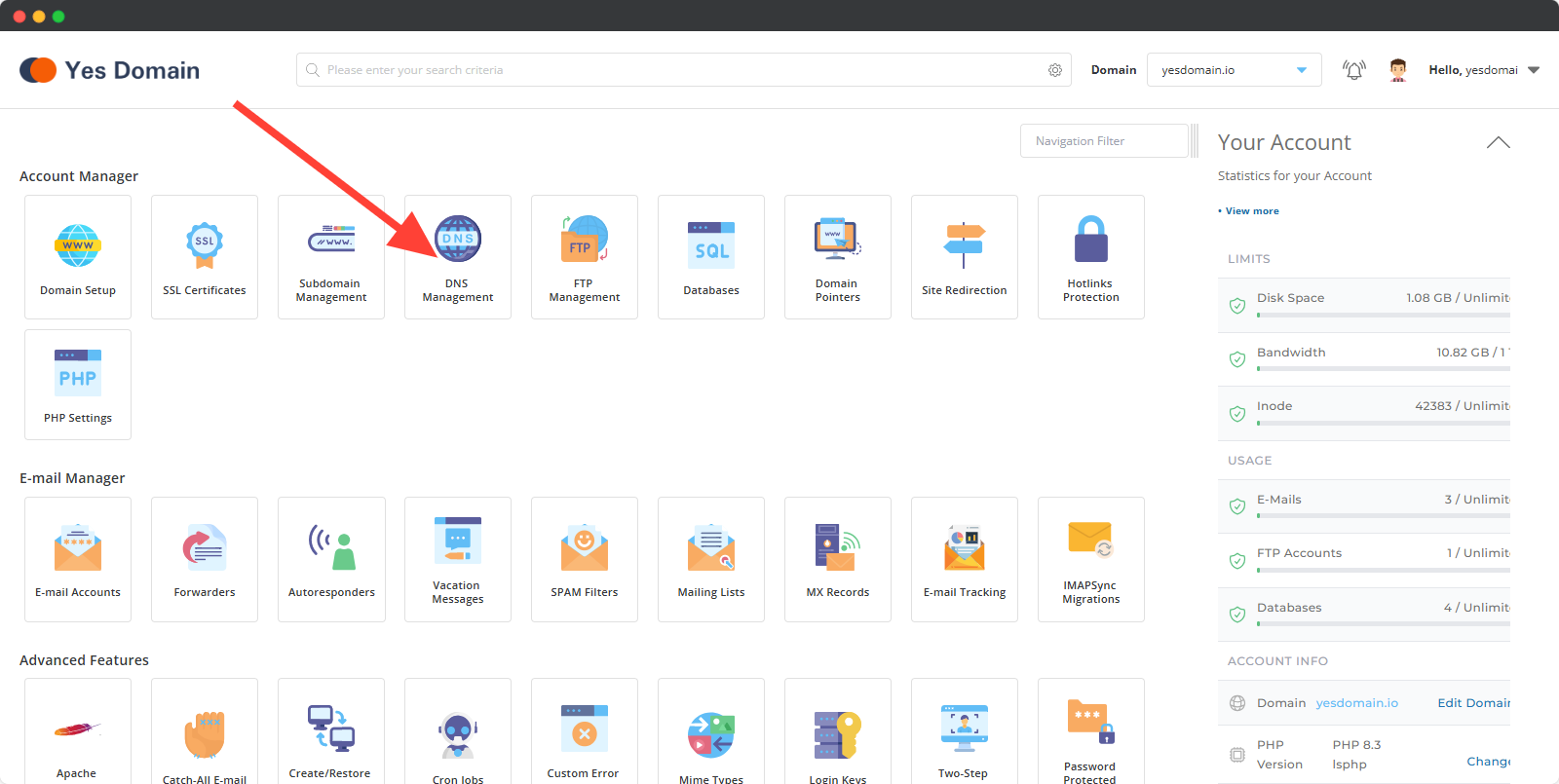Click View more statistics link
The height and width of the screenshot is (784, 1559).
(x=1252, y=211)
